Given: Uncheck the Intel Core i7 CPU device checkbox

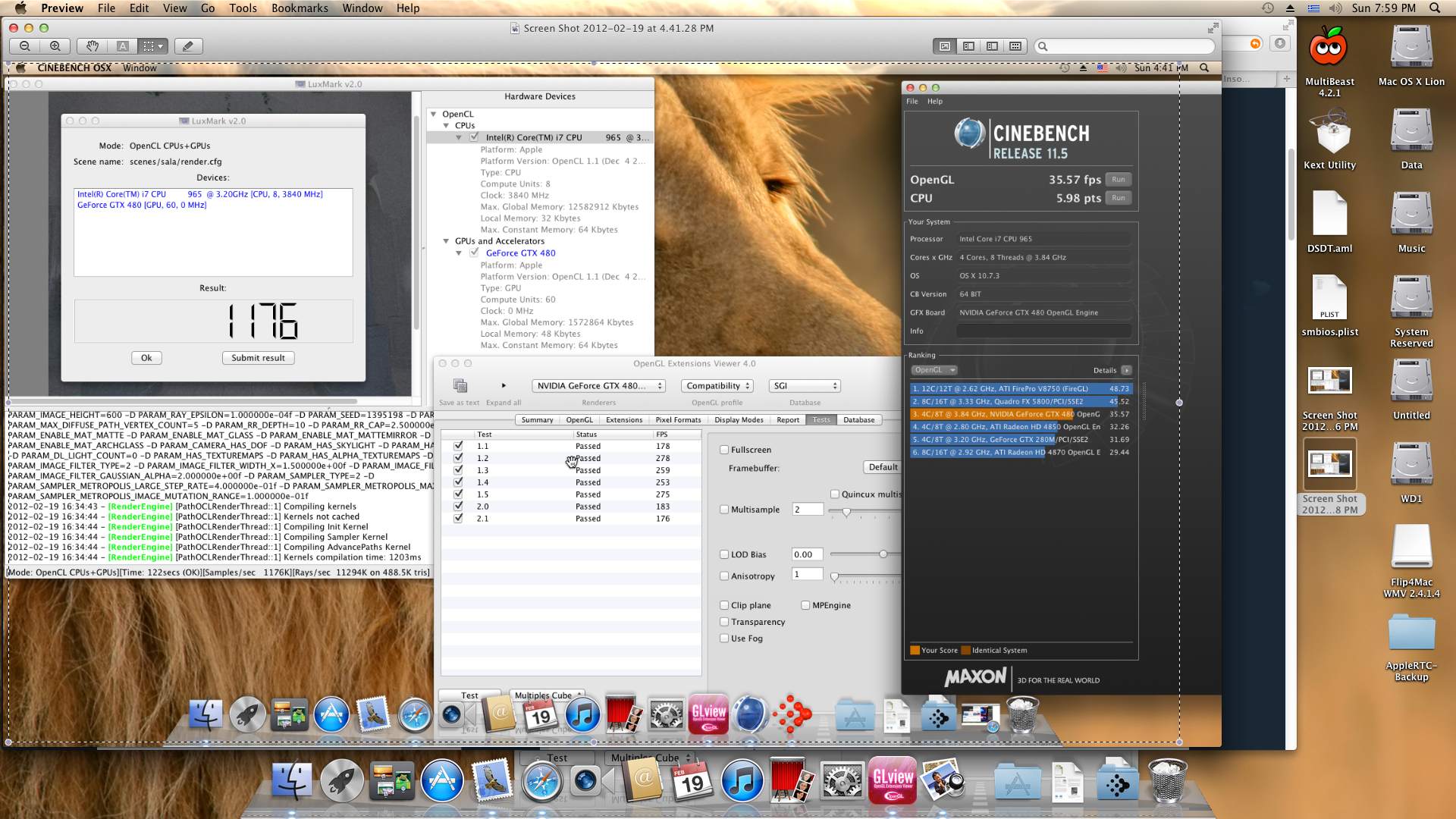Looking at the screenshot, I should (474, 137).
